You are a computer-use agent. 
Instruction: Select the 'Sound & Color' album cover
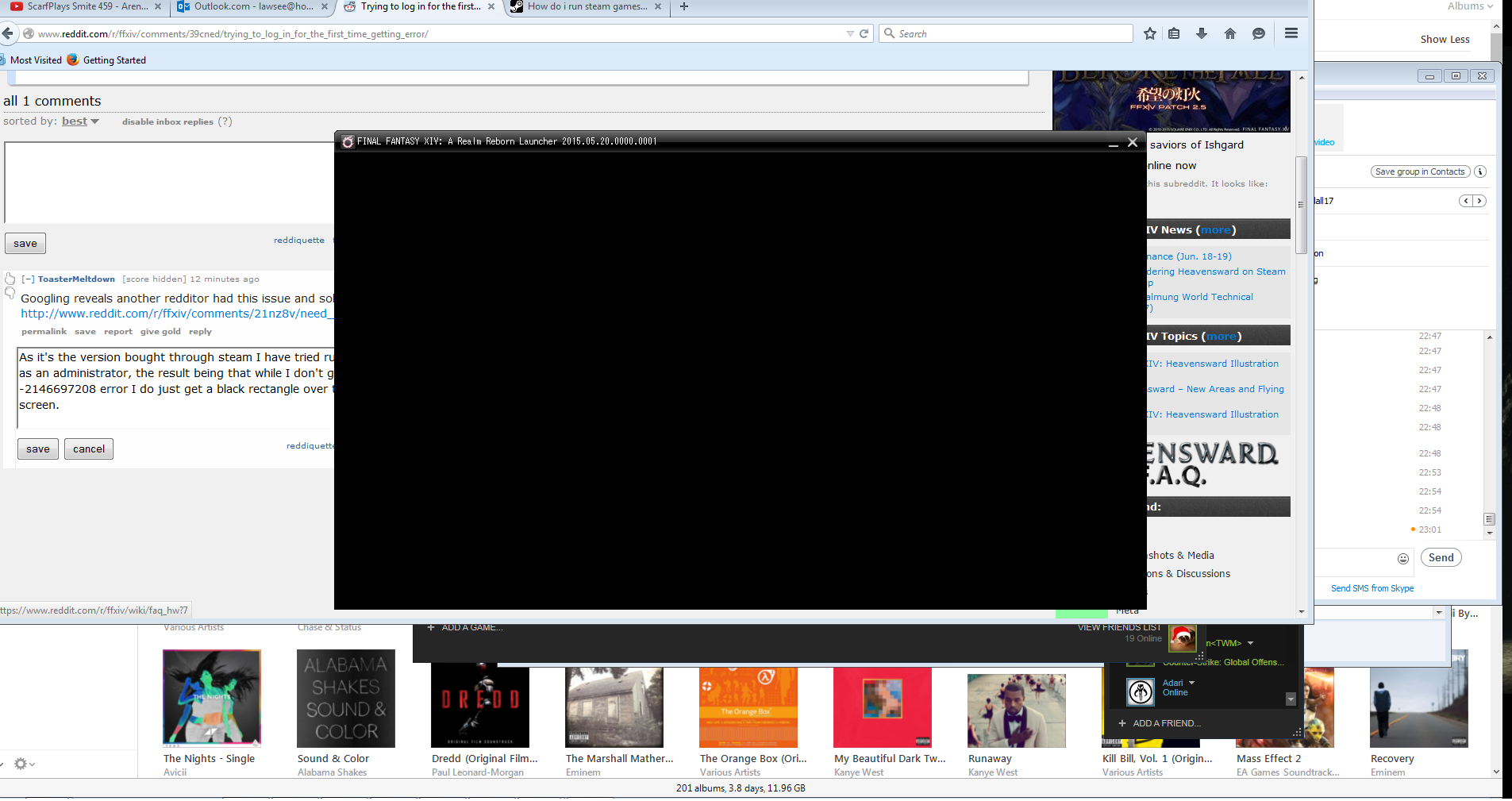click(346, 699)
